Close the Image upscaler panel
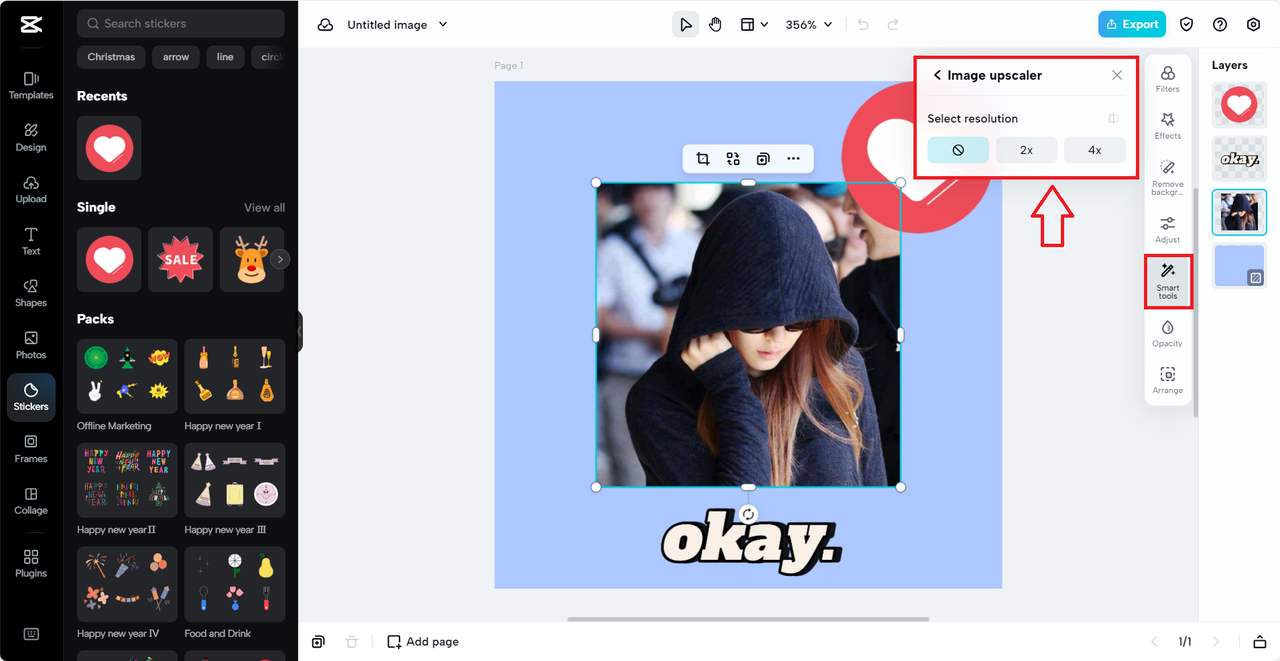Viewport: 1280px width, 661px height. pyautogui.click(x=1117, y=75)
